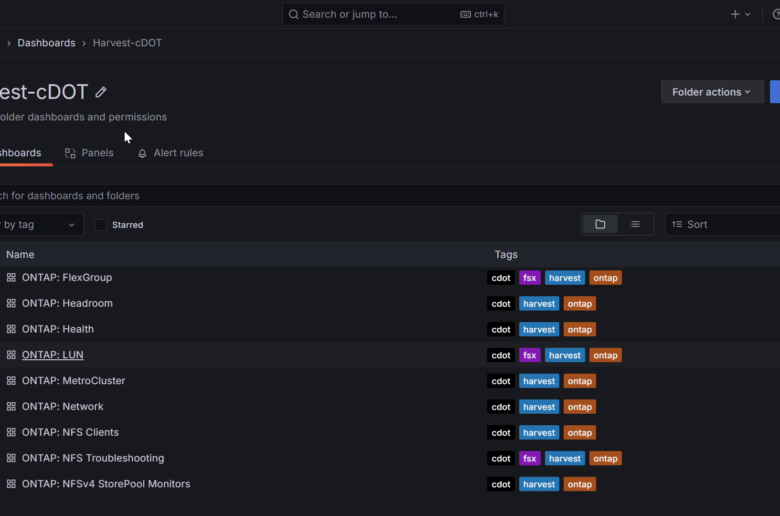Click the harvest tag on the MetroCluster row
The width and height of the screenshot is (780, 516).
(x=539, y=381)
